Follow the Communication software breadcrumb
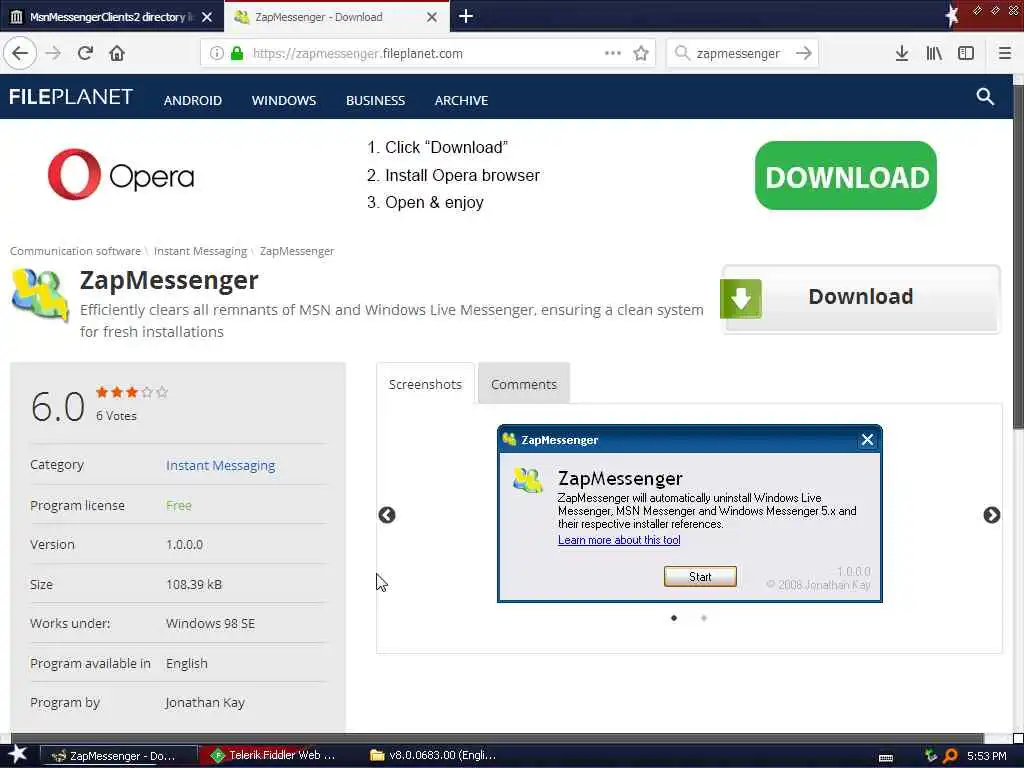 75,251
